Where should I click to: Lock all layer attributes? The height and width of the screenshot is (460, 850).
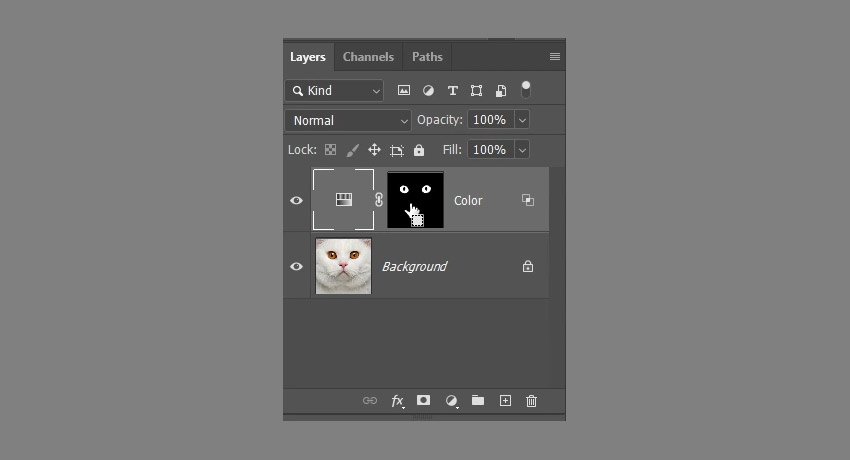pos(419,150)
